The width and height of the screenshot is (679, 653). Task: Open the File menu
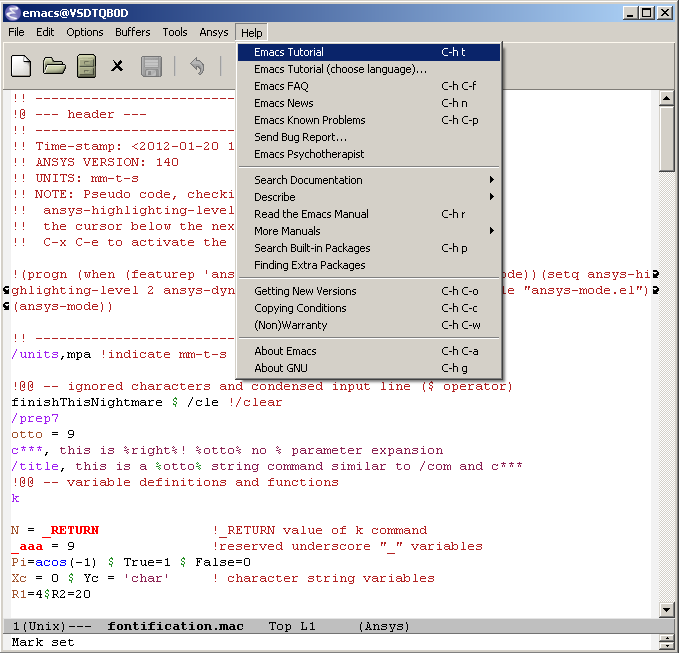tap(16, 32)
